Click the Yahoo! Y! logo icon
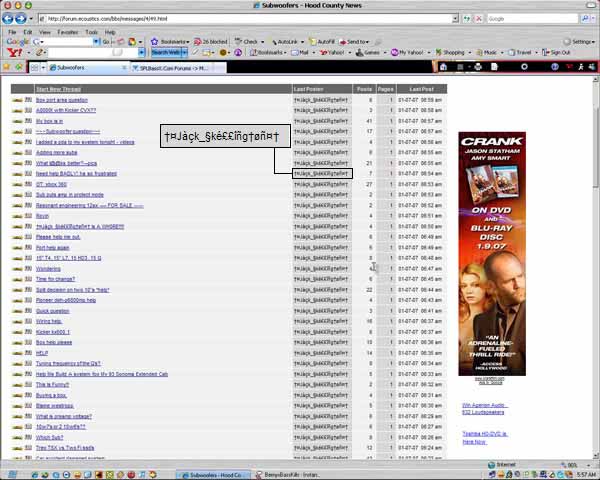The width and height of the screenshot is (600, 480). click(15, 52)
